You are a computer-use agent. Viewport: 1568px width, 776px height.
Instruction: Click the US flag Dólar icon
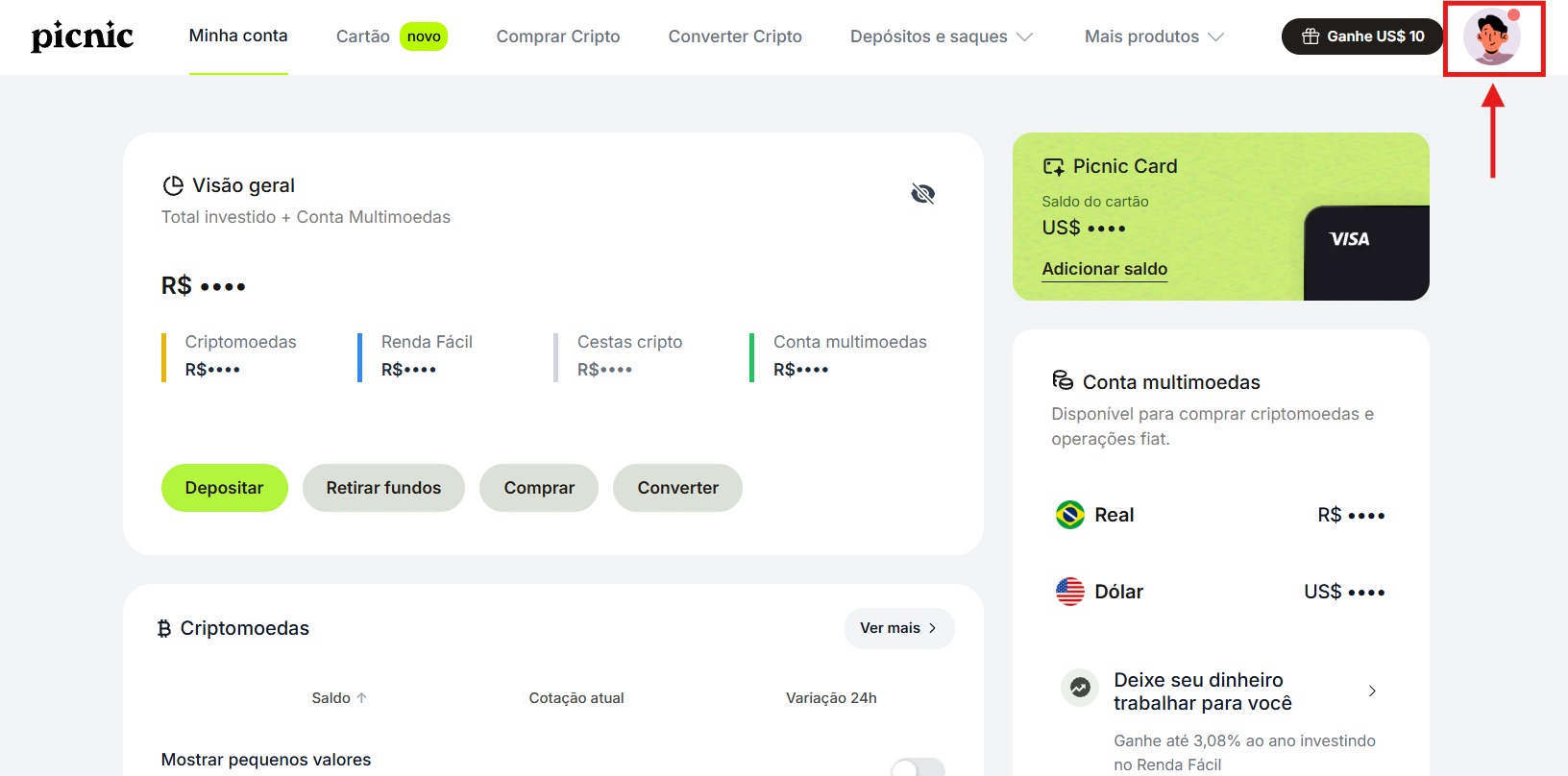[1069, 592]
